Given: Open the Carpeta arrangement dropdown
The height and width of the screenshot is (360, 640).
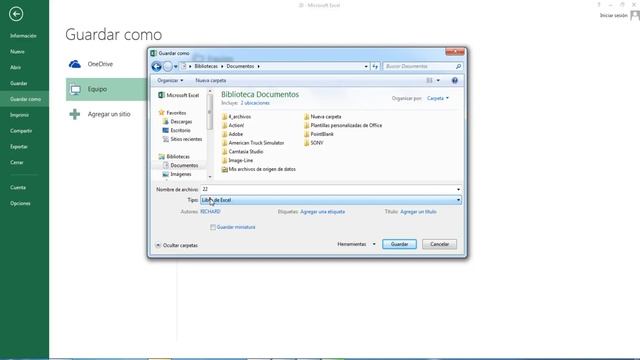Looking at the screenshot, I should pyautogui.click(x=438, y=98).
